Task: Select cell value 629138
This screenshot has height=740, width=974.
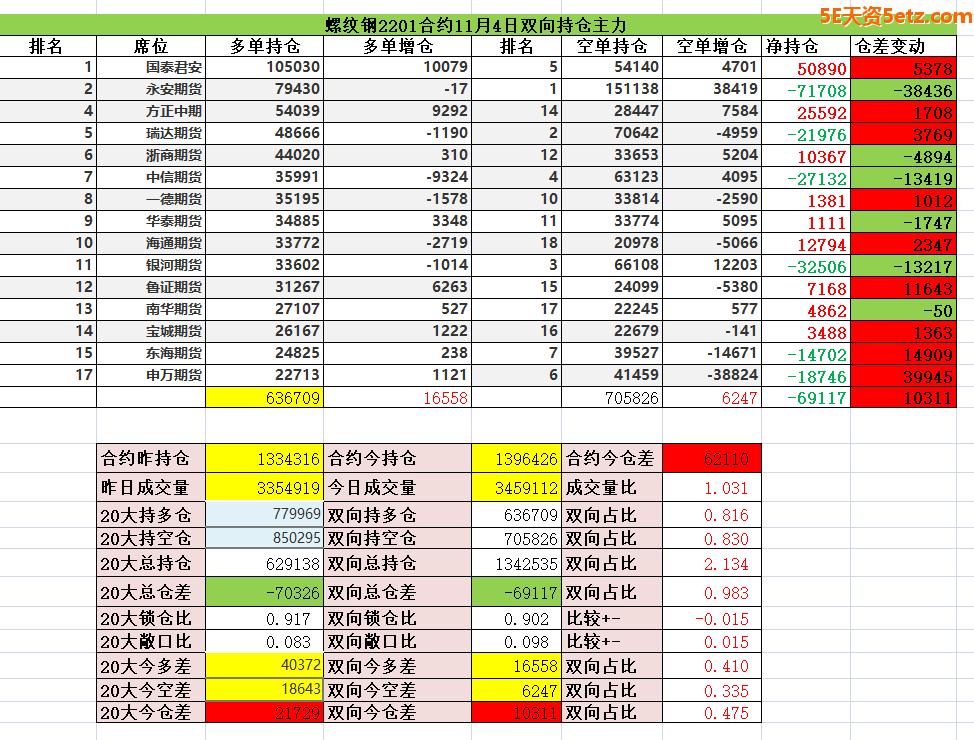Action: point(265,564)
